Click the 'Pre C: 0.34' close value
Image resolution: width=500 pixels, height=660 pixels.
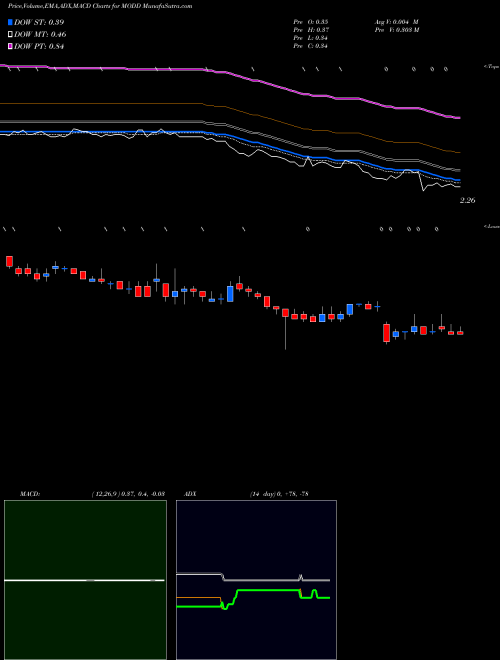pyautogui.click(x=311, y=46)
